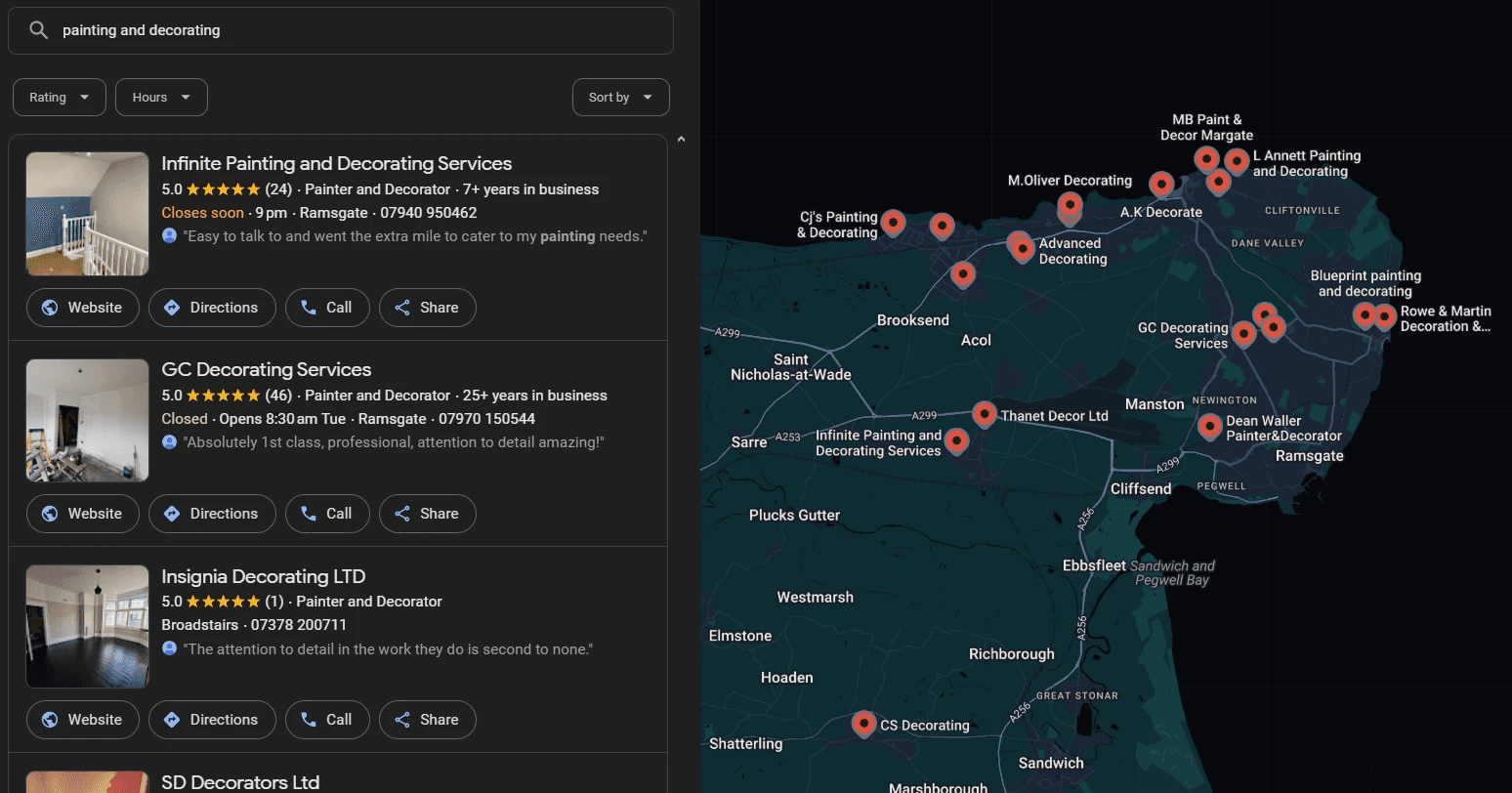Select the GC Decorating Services map pin

(x=1243, y=334)
